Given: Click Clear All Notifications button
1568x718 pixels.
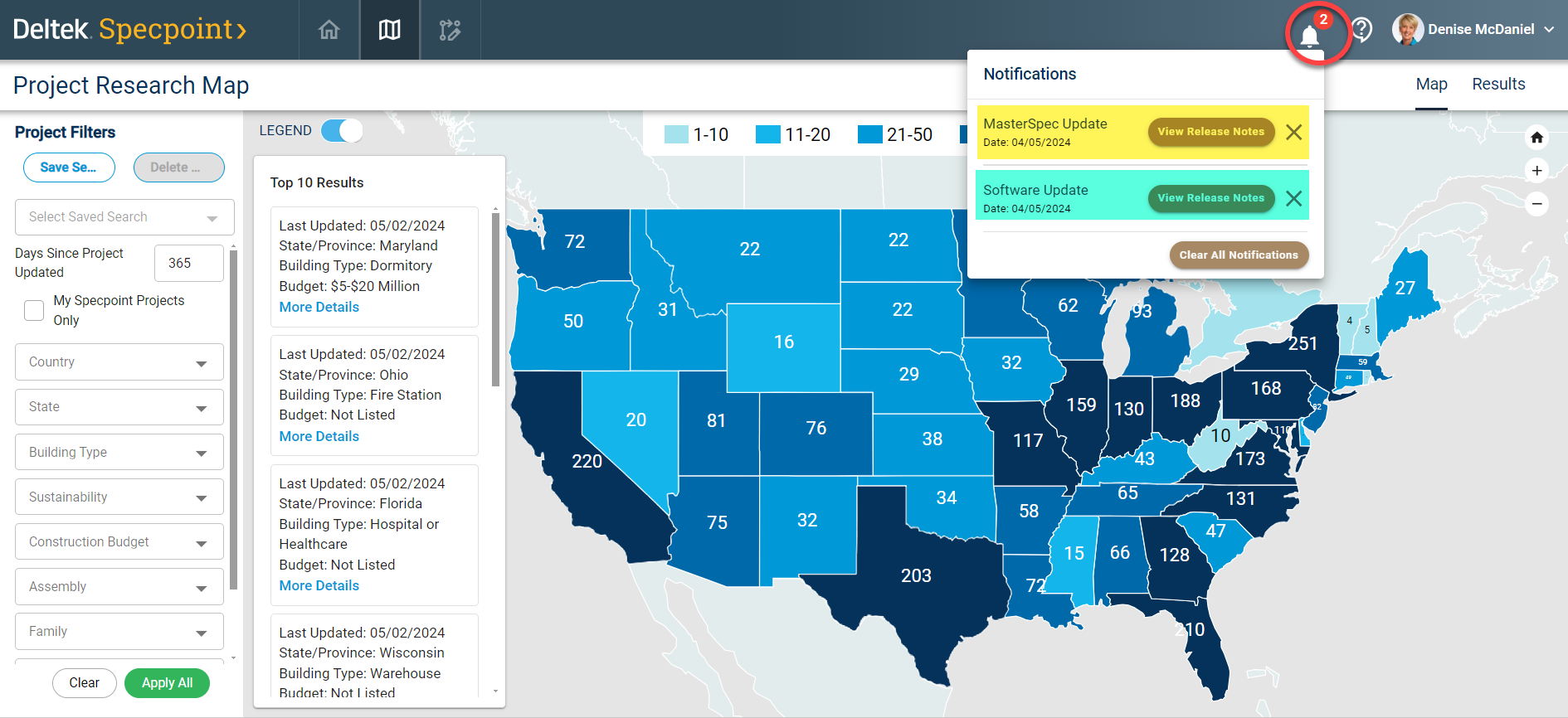Looking at the screenshot, I should coord(1239,255).
